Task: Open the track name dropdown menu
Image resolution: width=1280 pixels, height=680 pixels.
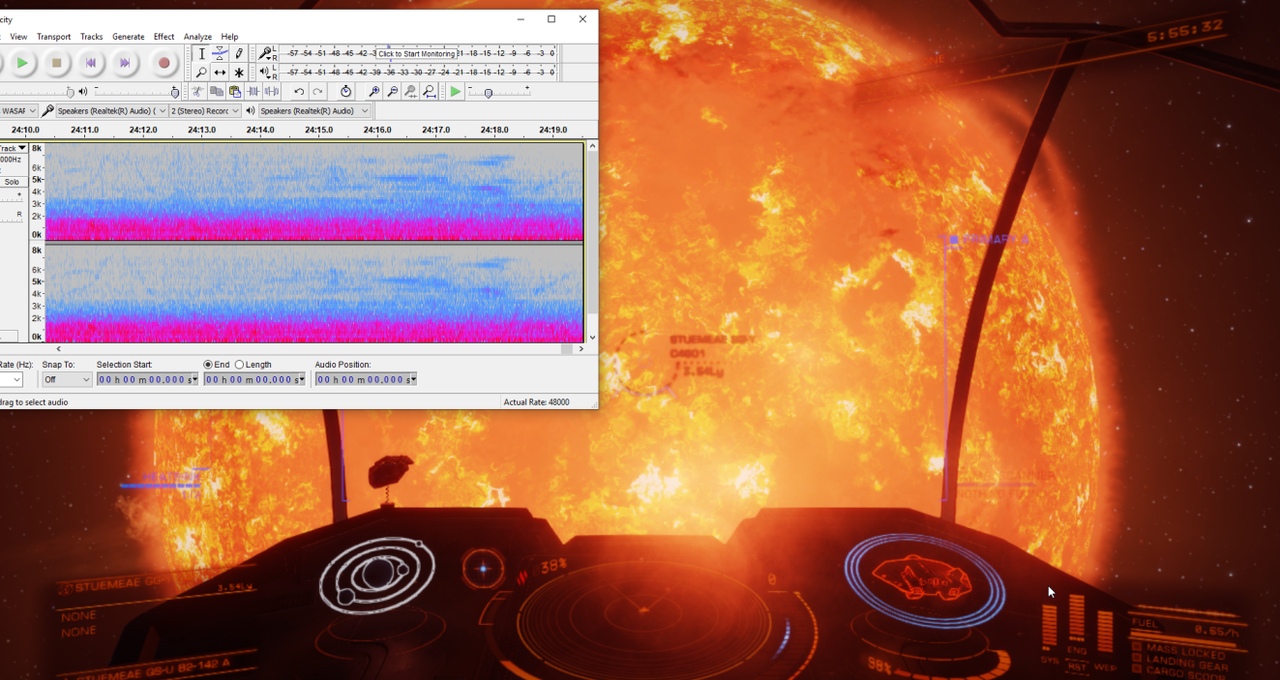Action: tap(13, 148)
